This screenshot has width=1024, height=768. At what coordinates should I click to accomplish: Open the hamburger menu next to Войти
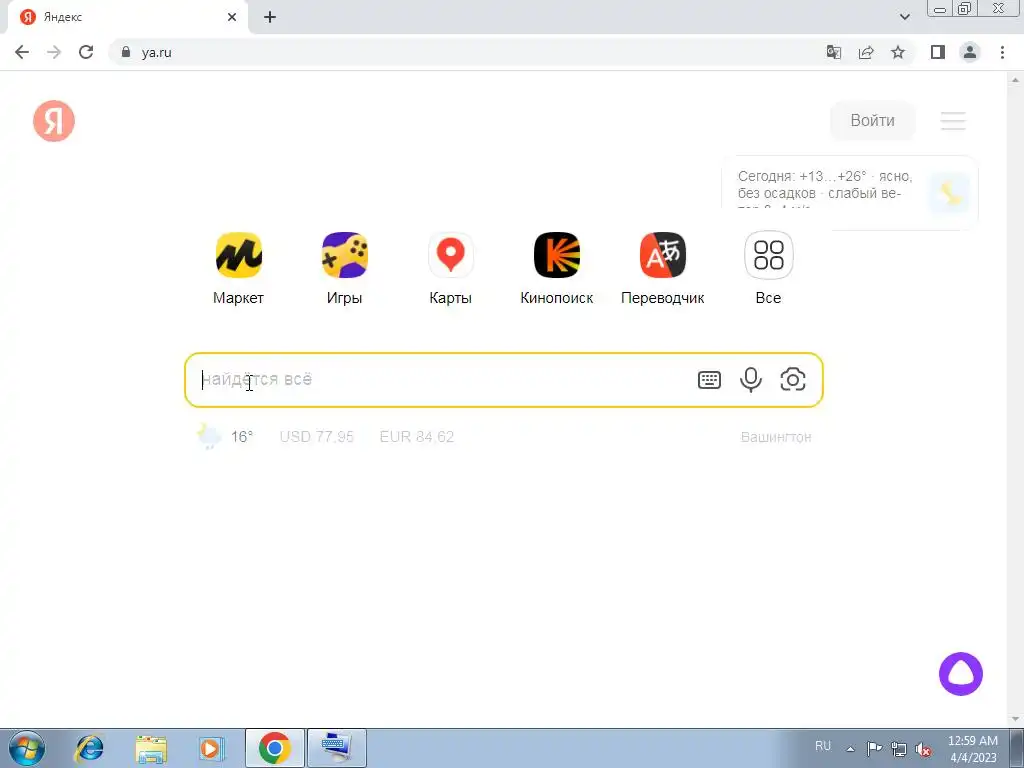tap(953, 121)
